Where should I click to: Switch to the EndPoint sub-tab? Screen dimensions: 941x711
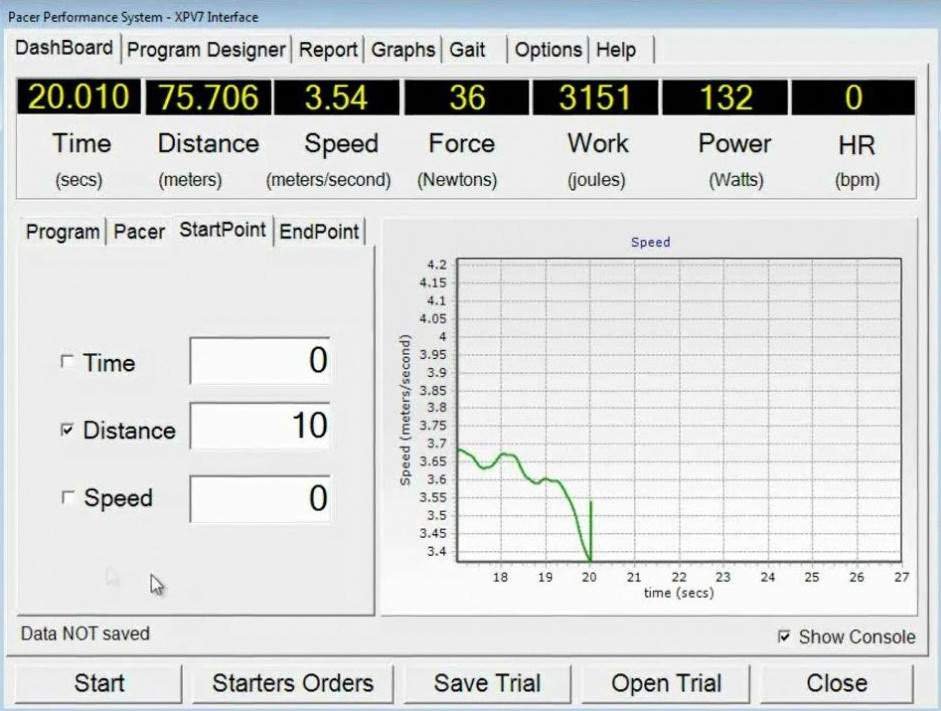point(319,232)
